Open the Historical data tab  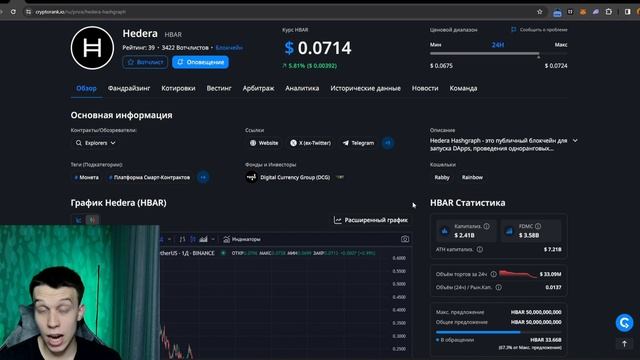point(365,88)
